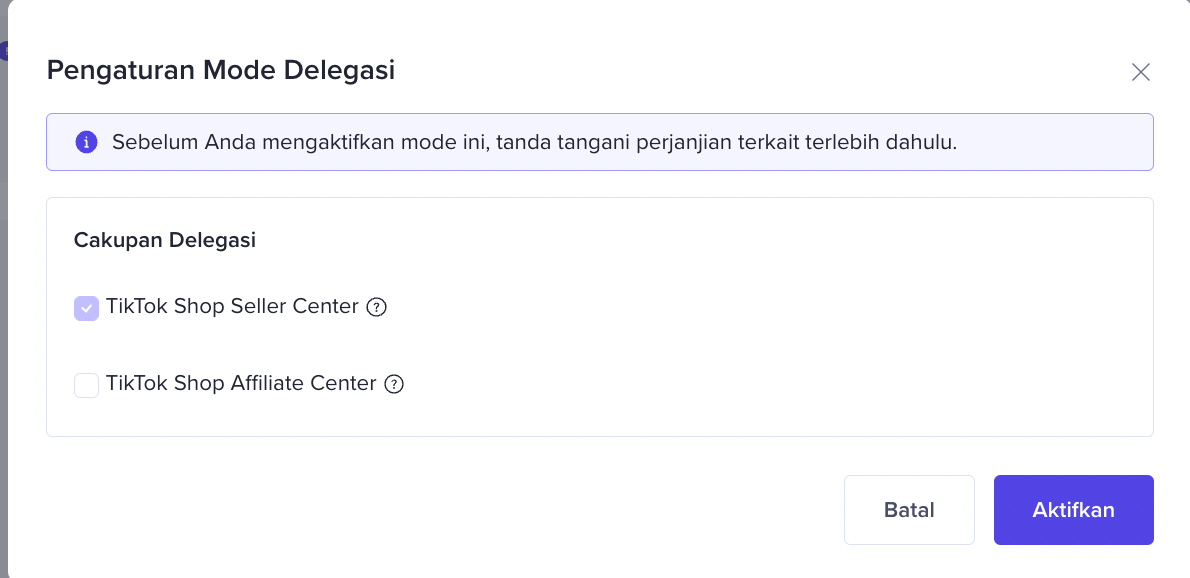
Task: Click the Cakupan Delegasi heading
Action: coord(165,240)
